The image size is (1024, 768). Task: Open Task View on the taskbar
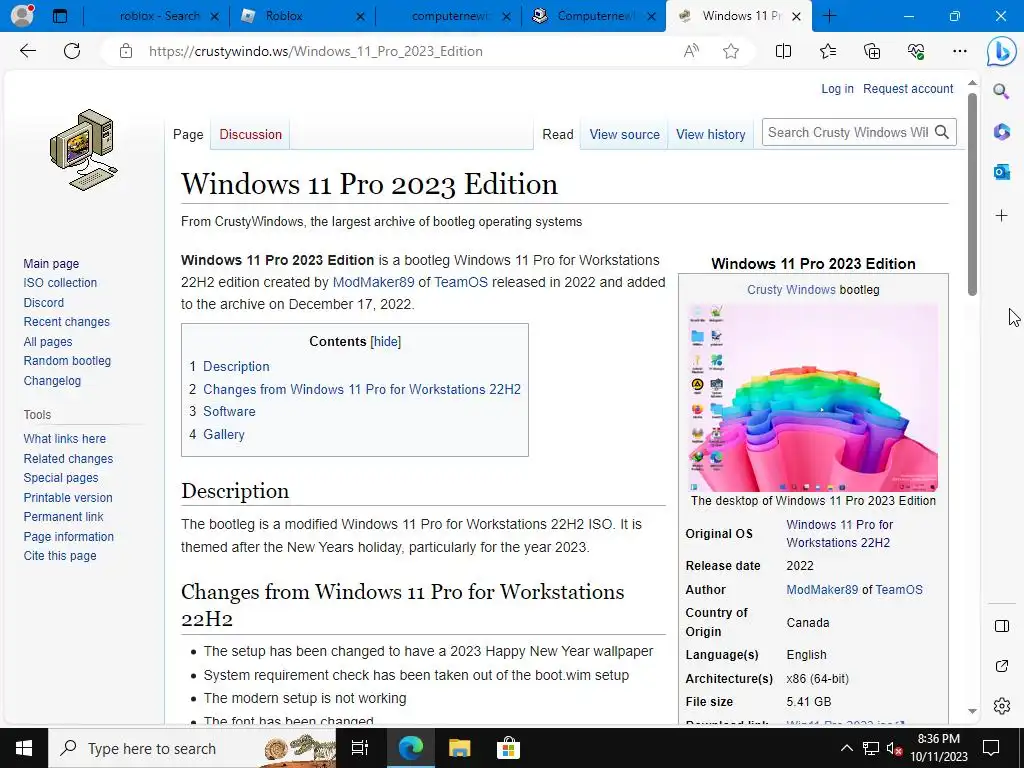(x=360, y=748)
